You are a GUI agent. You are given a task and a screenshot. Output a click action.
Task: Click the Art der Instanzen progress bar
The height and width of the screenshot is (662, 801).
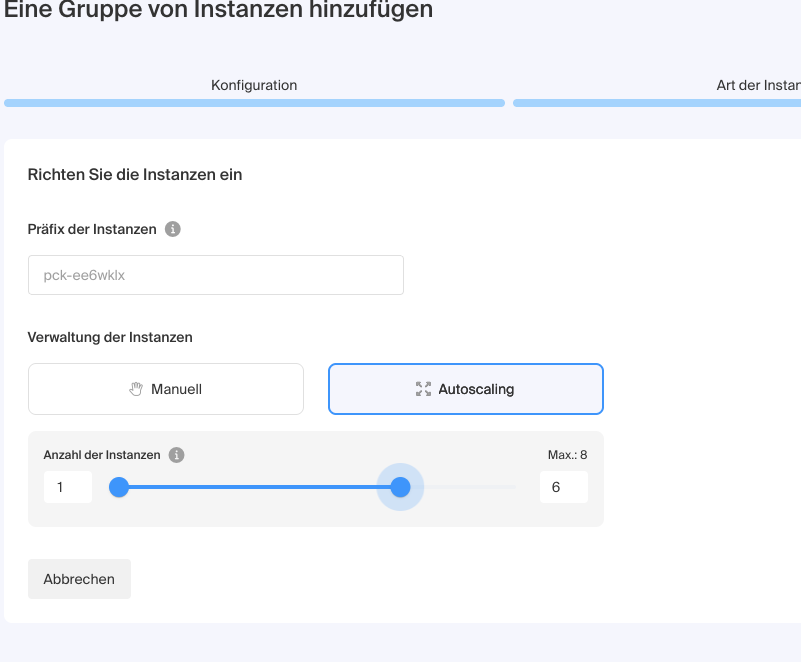[660, 102]
